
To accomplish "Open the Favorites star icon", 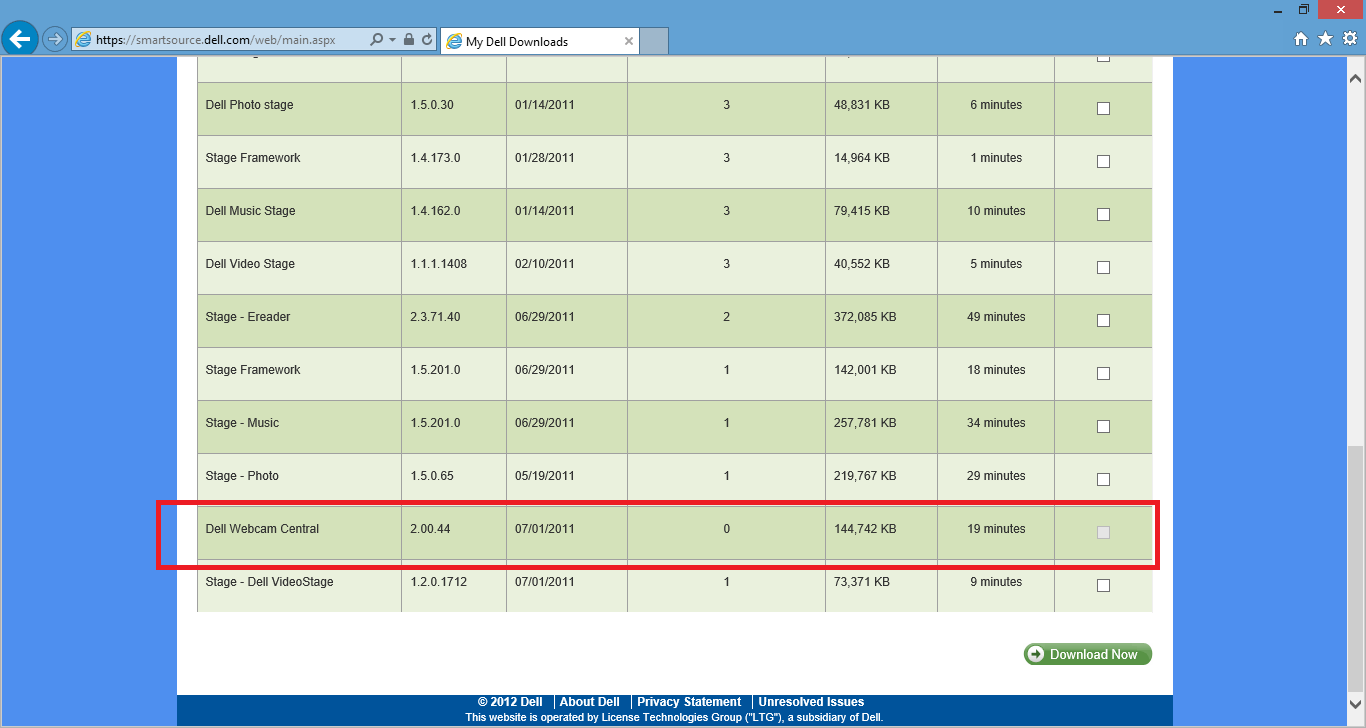I will click(1325, 39).
